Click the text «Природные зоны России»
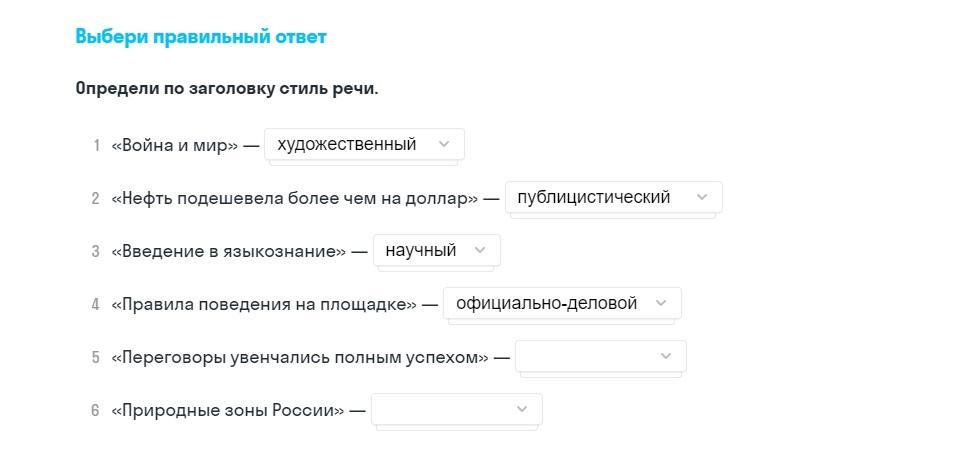 [228, 410]
